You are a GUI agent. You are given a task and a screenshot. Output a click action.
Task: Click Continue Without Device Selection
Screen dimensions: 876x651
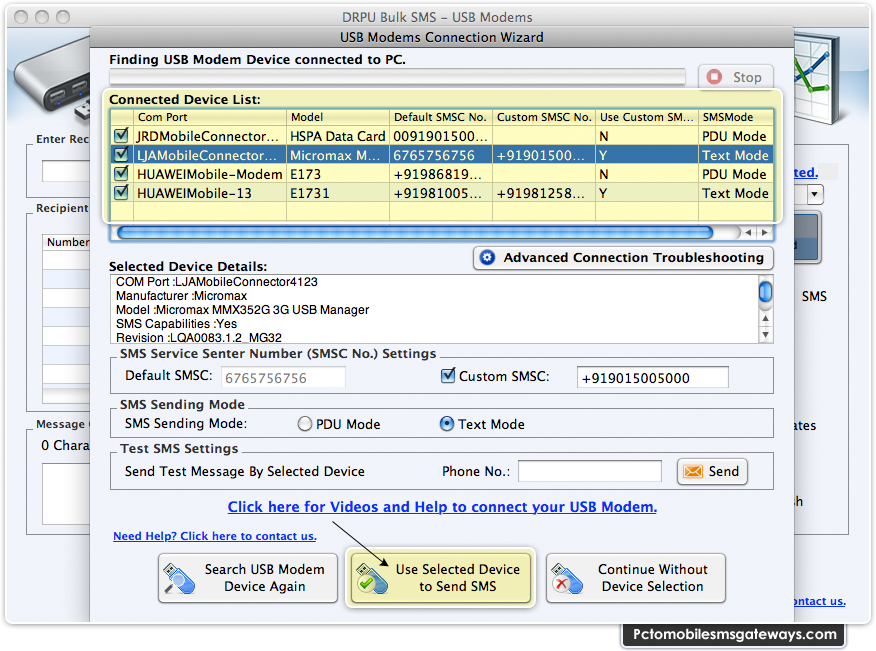[636, 578]
